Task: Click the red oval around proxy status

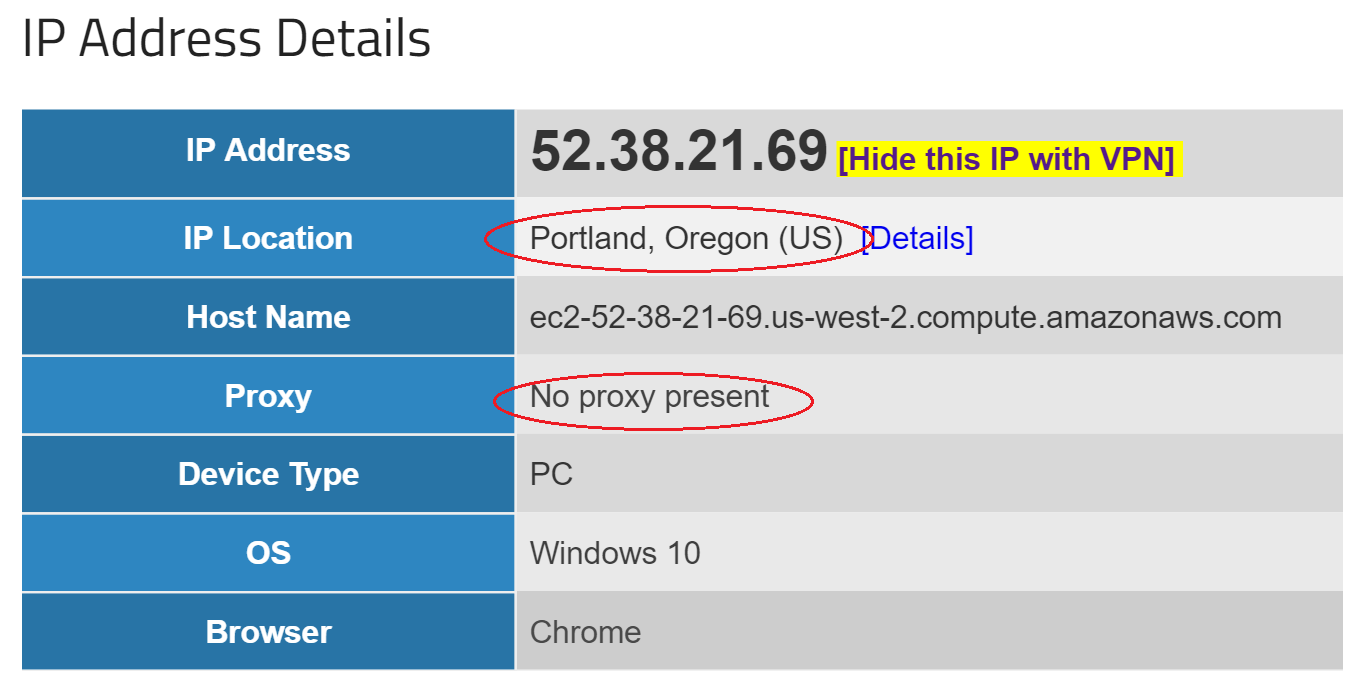Action: click(x=653, y=401)
